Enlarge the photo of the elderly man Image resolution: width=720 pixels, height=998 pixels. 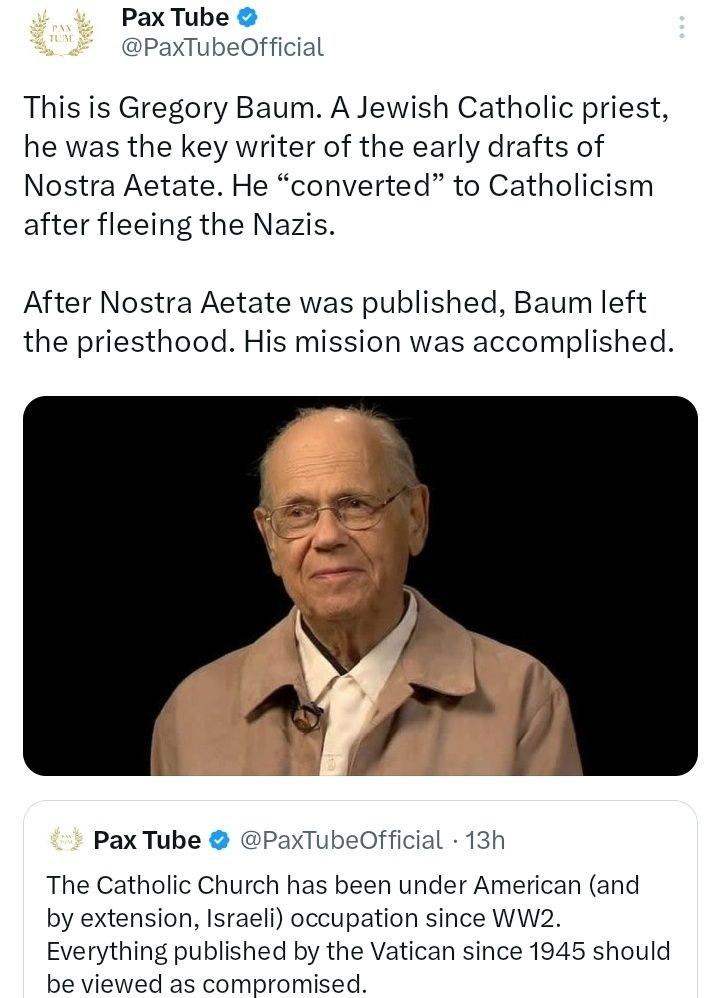point(360,586)
